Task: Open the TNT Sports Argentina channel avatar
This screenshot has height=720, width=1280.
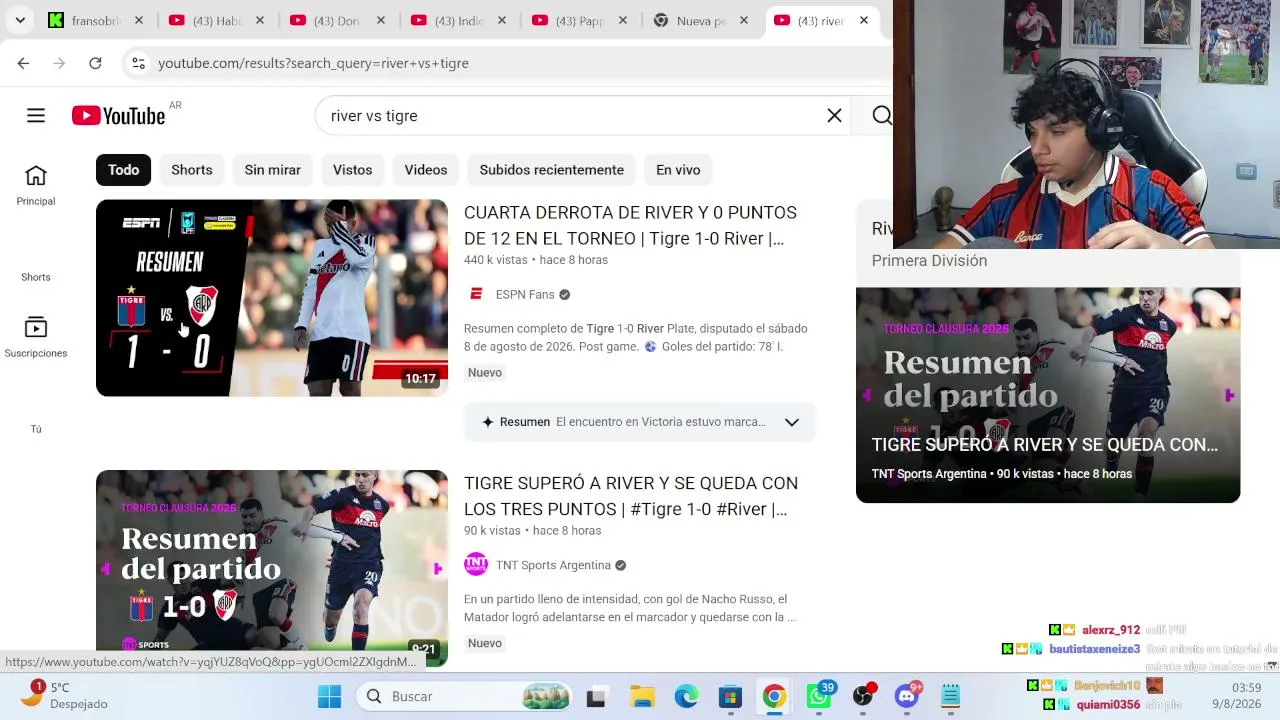Action: click(476, 565)
